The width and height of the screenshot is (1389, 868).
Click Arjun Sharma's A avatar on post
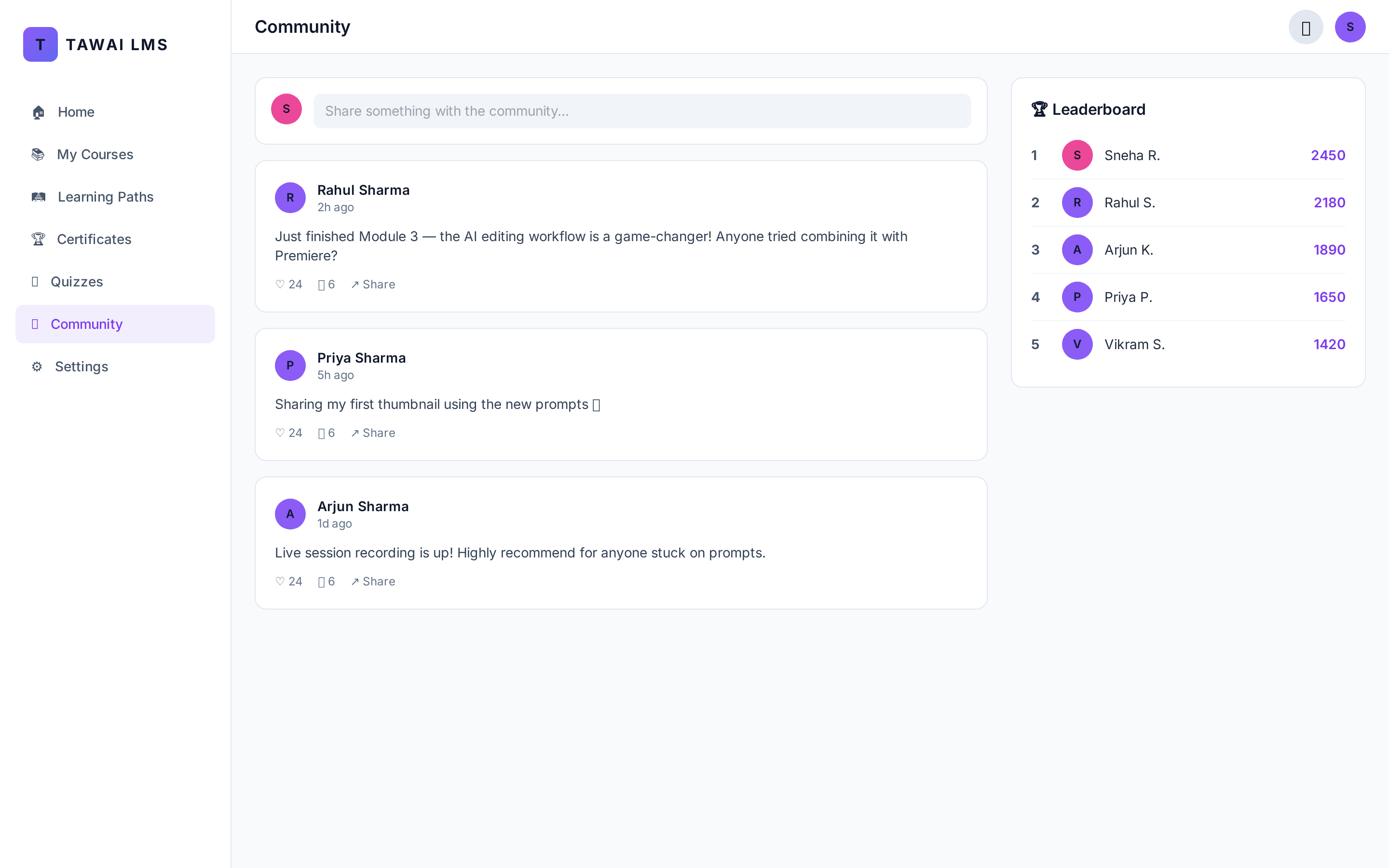click(x=290, y=514)
